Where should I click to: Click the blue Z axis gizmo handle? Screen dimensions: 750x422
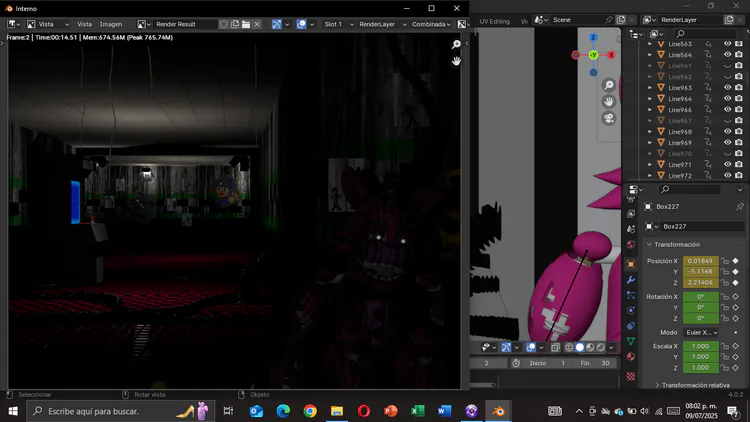point(593,37)
